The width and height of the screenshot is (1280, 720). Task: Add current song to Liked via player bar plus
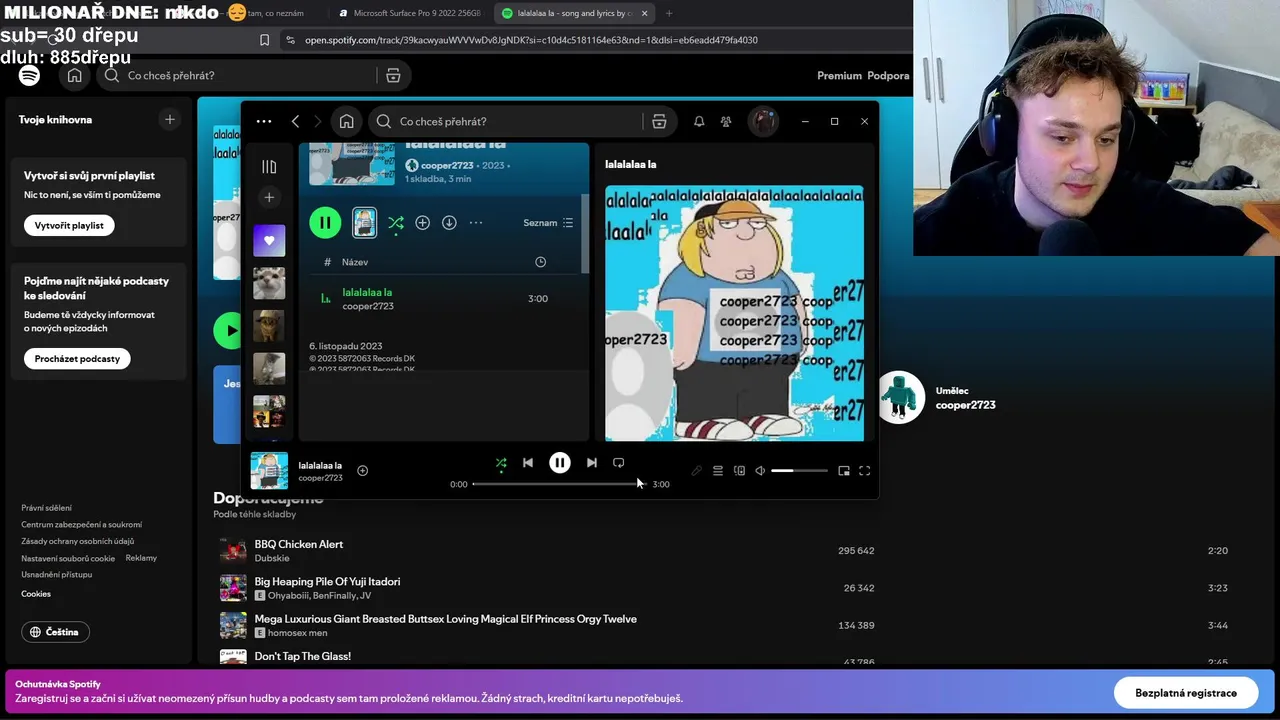coord(362,471)
